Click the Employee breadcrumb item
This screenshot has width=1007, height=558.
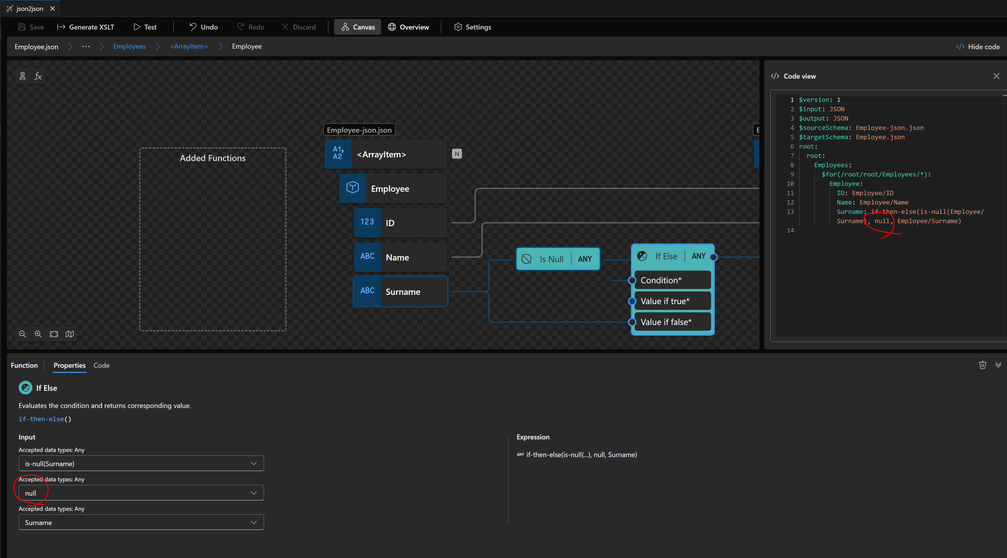coord(247,46)
